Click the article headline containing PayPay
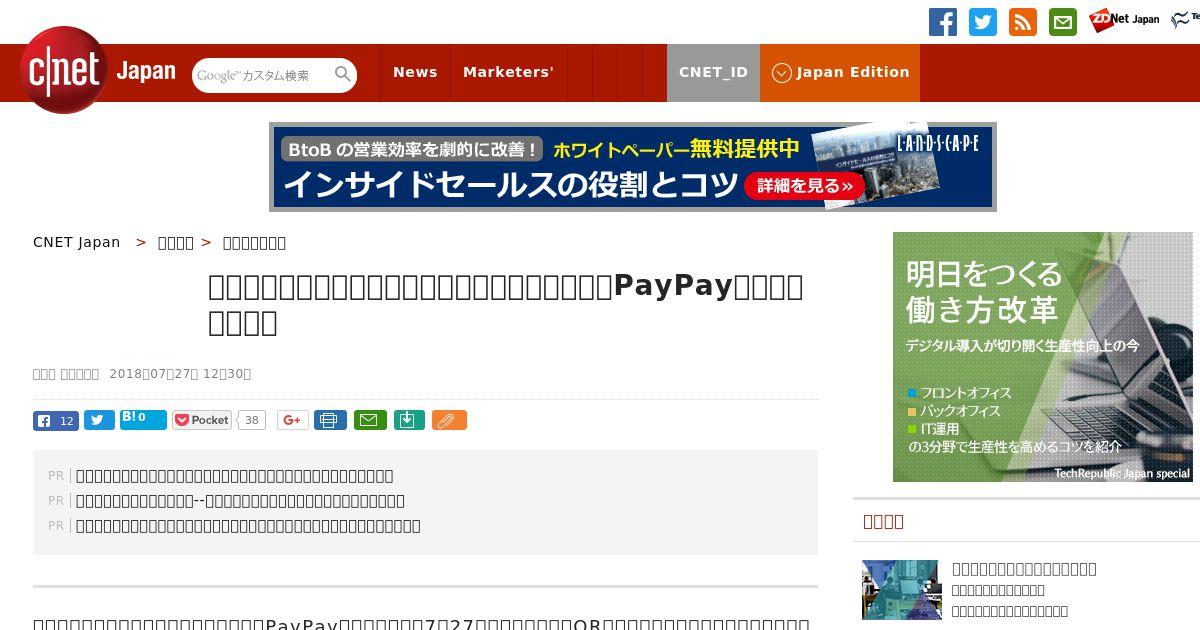 [x=505, y=304]
